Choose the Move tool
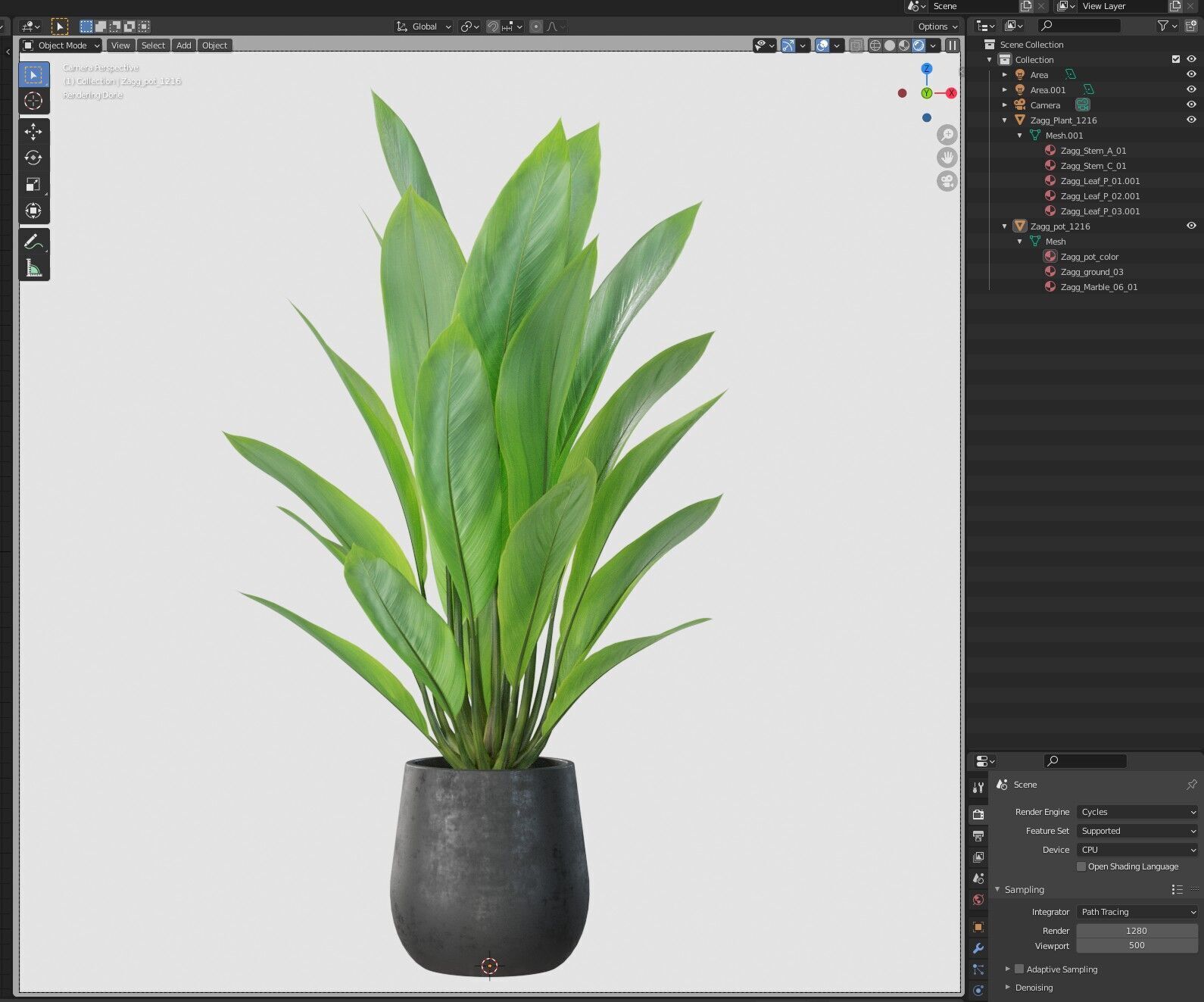Image resolution: width=1204 pixels, height=1002 pixels. (x=33, y=132)
